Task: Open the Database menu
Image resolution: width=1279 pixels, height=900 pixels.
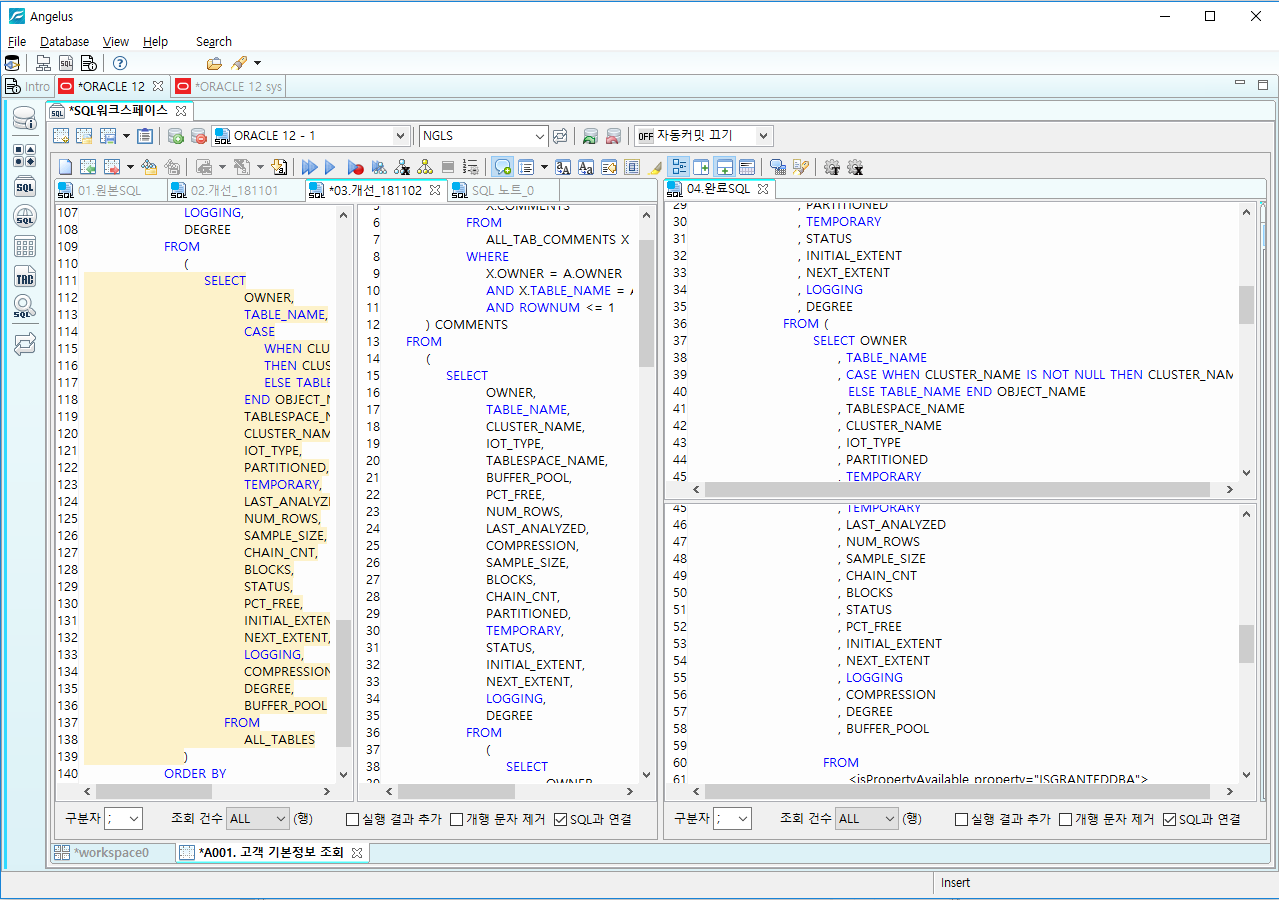Action: [64, 42]
